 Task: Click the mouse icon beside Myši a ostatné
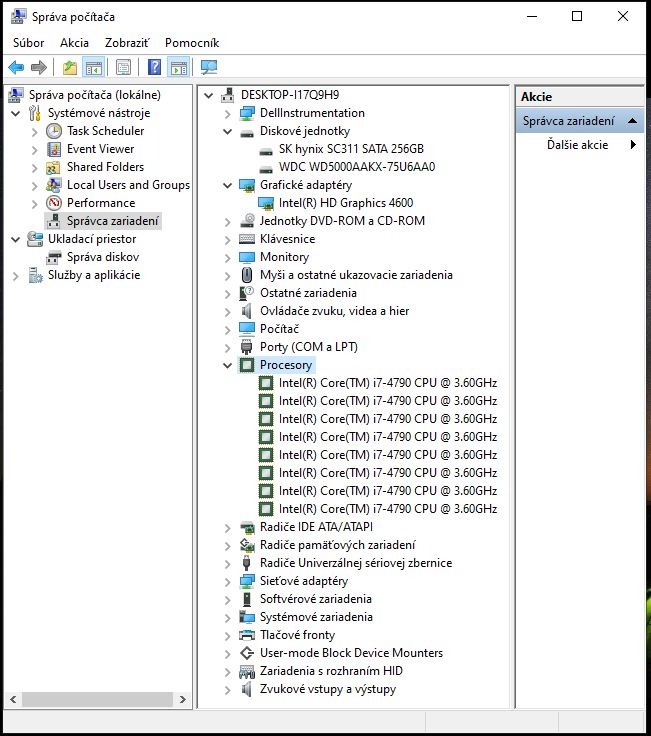247,275
